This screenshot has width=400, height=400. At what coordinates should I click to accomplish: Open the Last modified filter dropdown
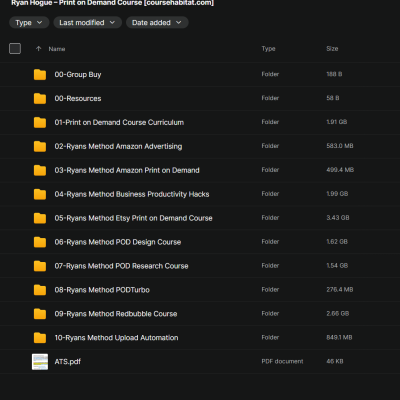tap(87, 23)
